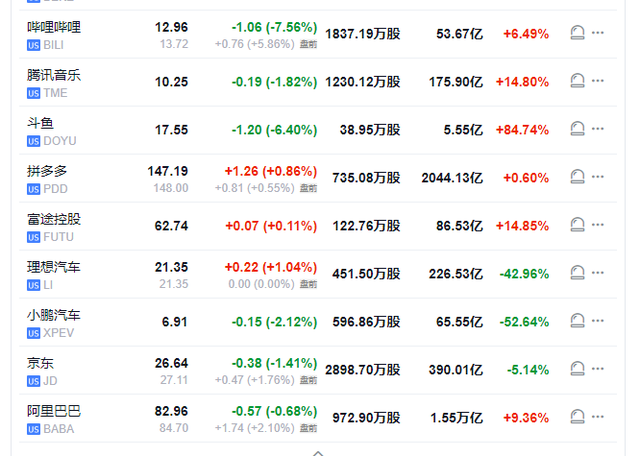640x456 pixels.
Task: Open three-dot menu on PDD row
Action: (x=598, y=177)
